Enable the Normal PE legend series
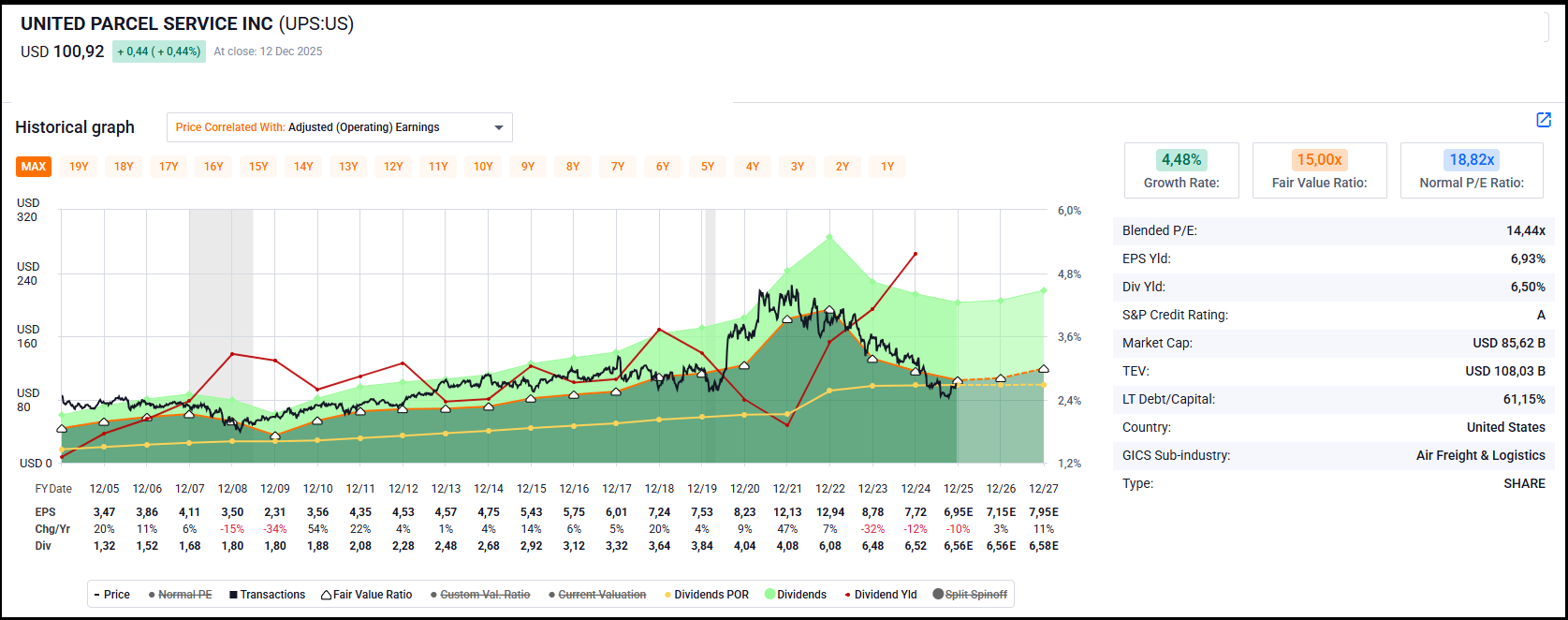 (180, 595)
